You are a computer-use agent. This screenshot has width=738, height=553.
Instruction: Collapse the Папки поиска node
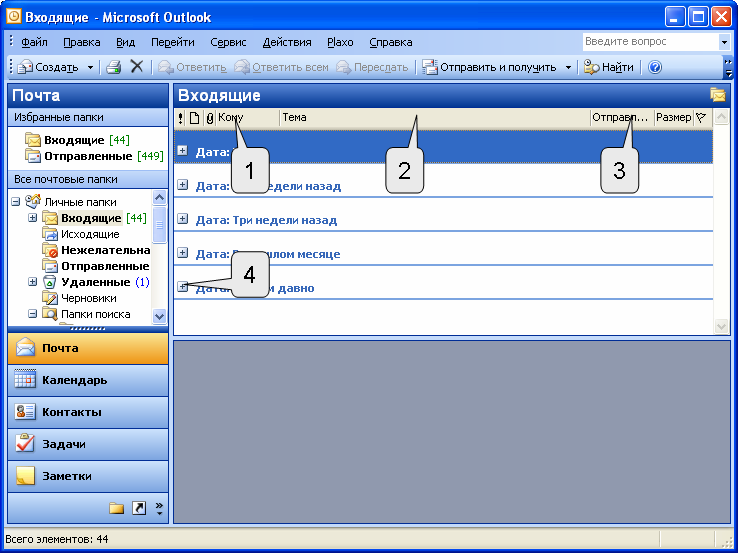pyautogui.click(x=32, y=314)
